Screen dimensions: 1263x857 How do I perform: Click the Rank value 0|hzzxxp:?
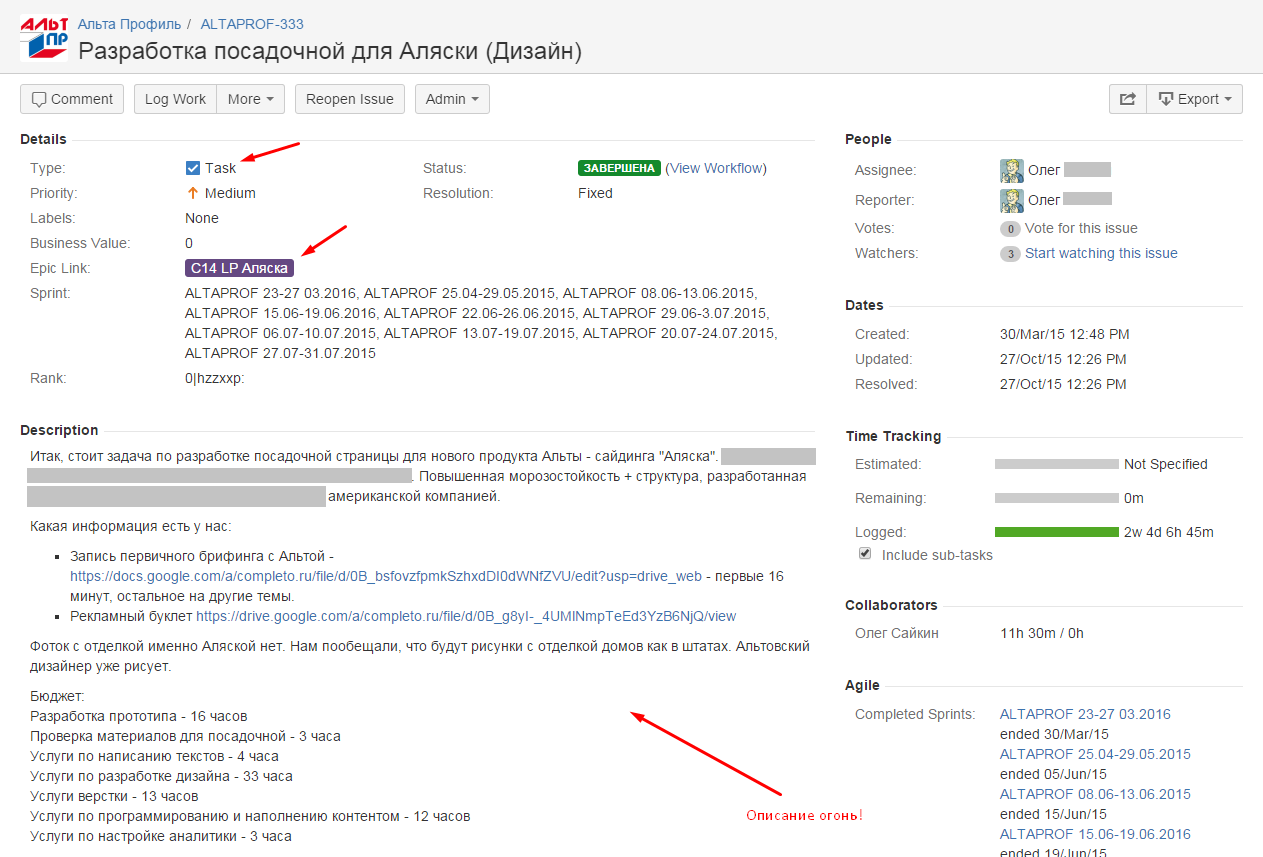tap(215, 378)
